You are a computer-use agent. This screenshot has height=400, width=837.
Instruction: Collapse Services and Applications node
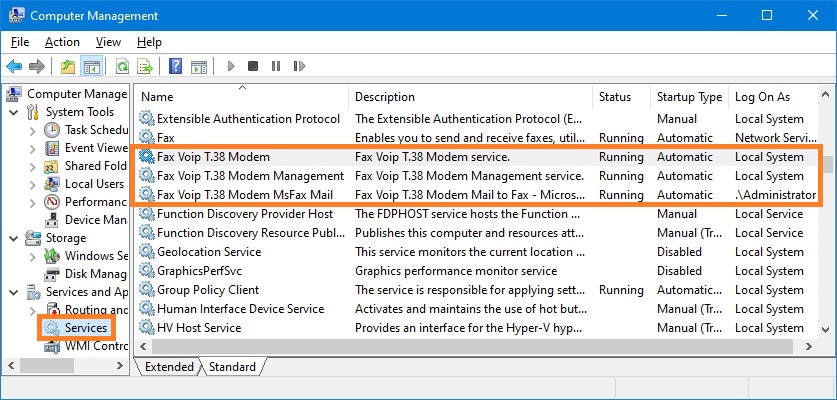pos(13,292)
